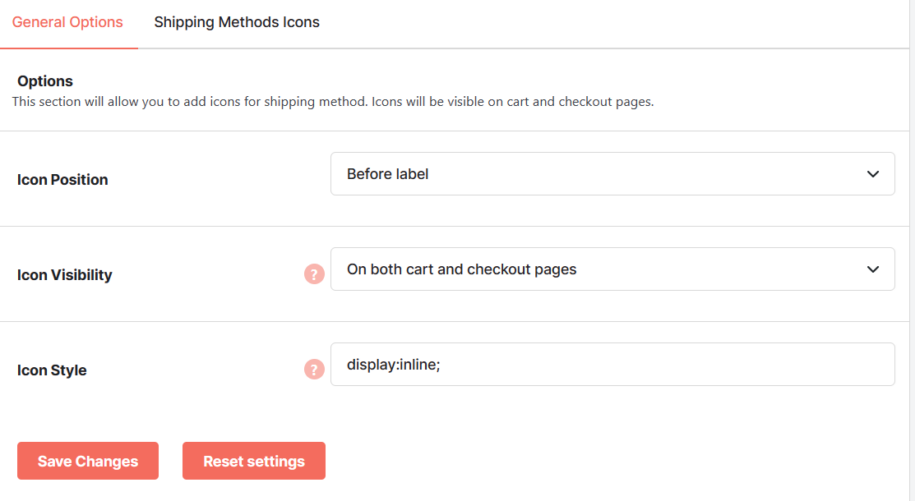
Task: Click the chevron arrow in Icon Position dropdown
Action: (872, 174)
